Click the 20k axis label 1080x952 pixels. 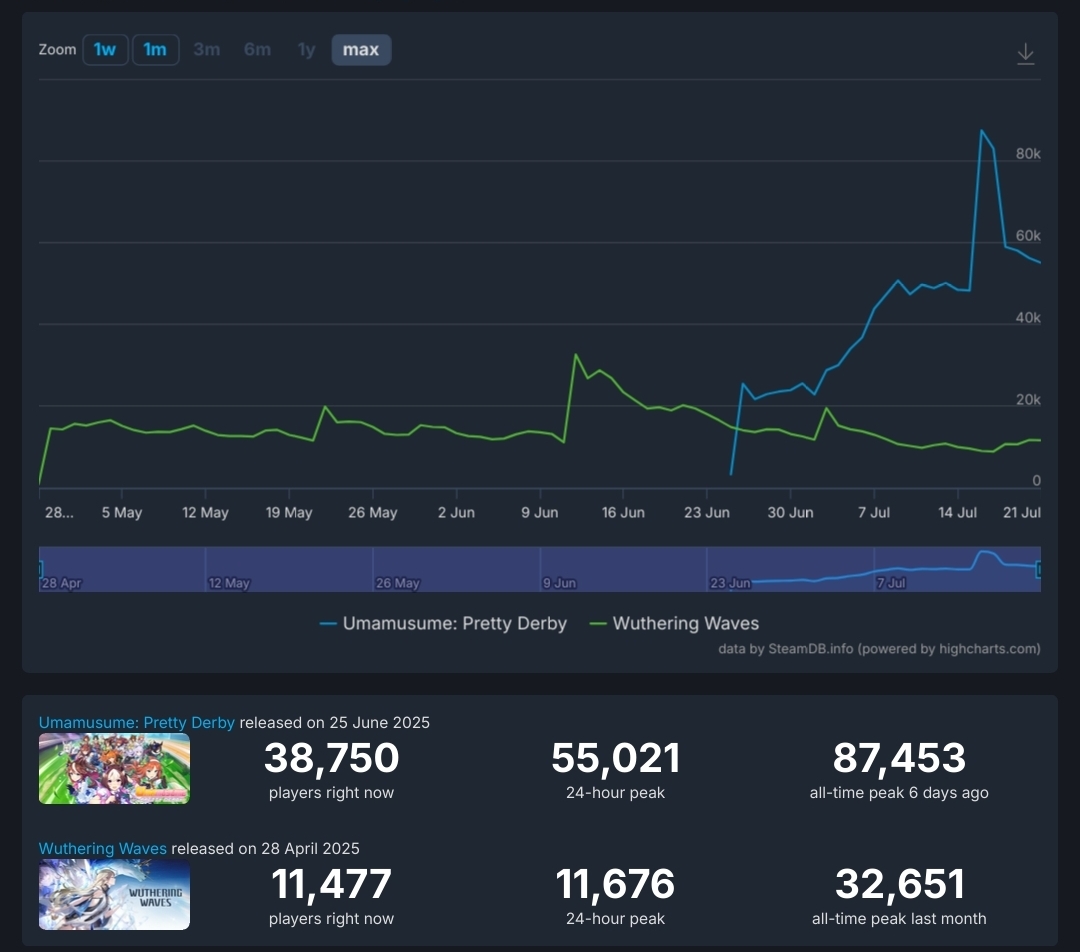[1028, 400]
